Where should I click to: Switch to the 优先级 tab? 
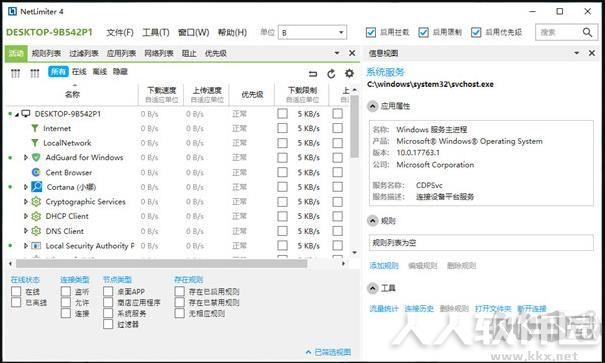click(x=216, y=53)
